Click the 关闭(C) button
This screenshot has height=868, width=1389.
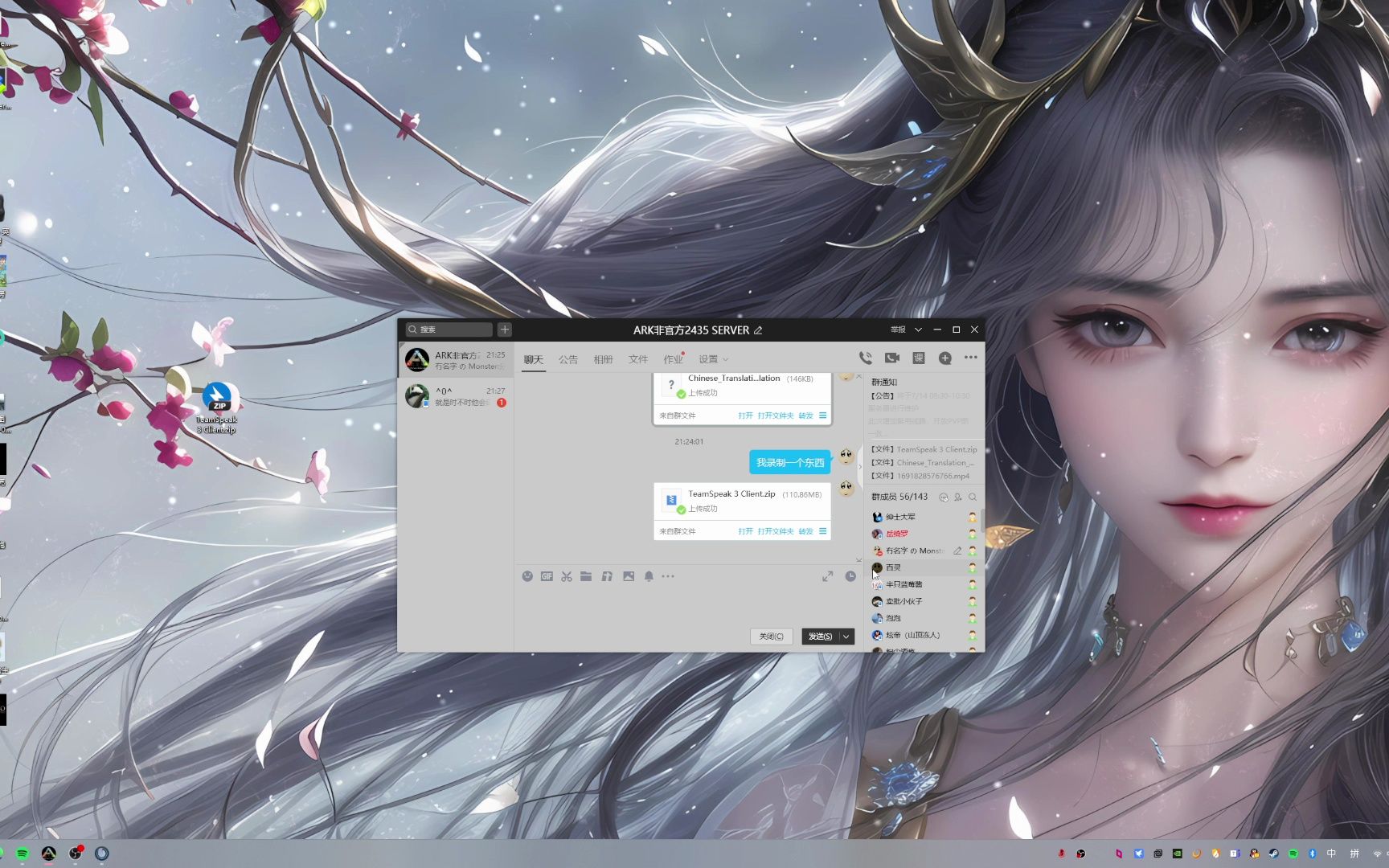[x=772, y=637]
